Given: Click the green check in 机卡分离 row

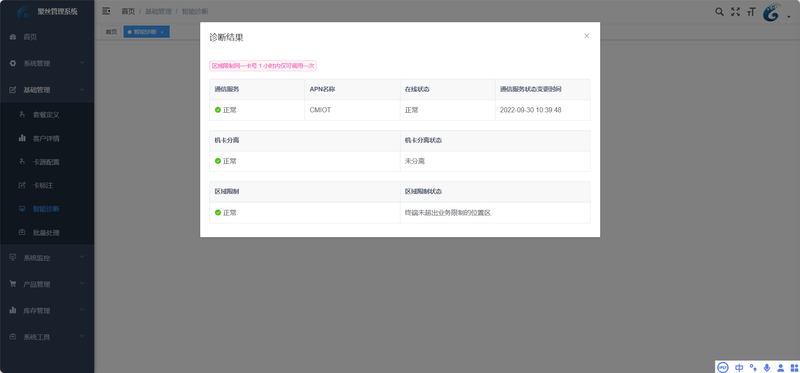Looking at the screenshot, I should click(218, 161).
